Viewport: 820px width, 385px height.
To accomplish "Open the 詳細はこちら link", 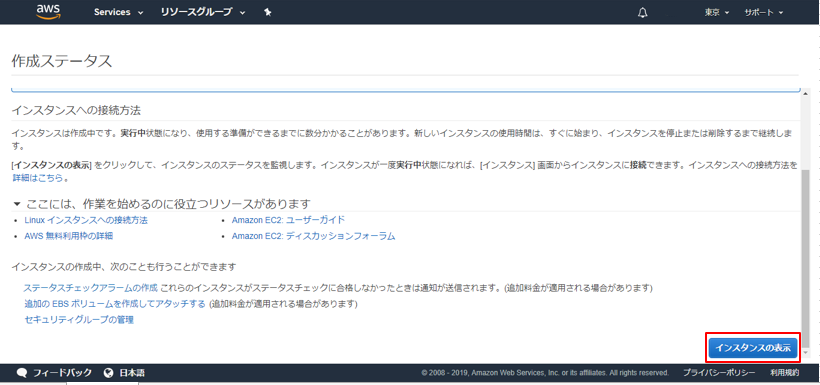I will [38, 178].
